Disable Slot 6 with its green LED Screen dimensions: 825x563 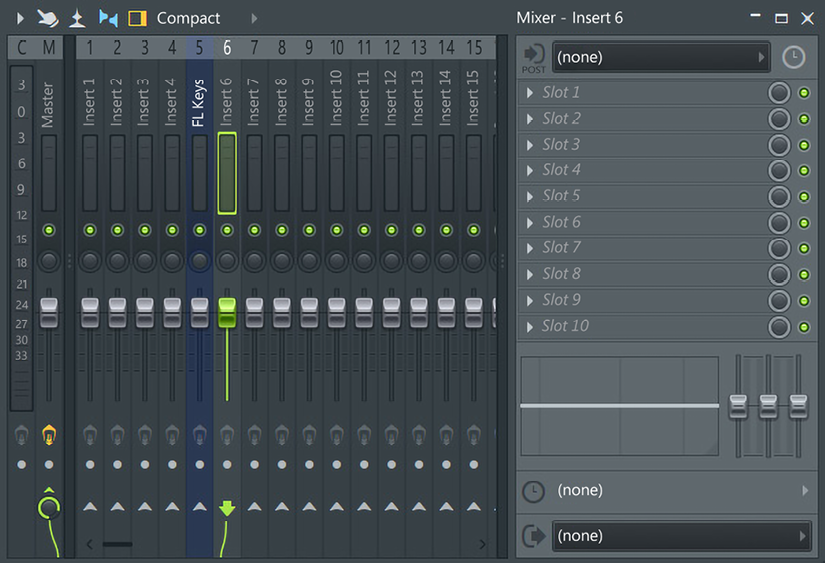(x=804, y=223)
